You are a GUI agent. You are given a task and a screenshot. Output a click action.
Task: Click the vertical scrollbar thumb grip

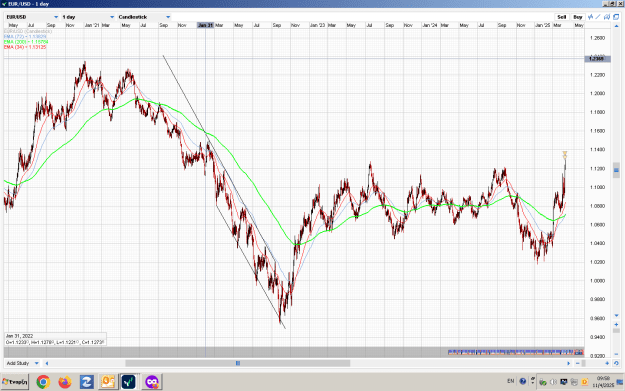[x=616, y=170]
